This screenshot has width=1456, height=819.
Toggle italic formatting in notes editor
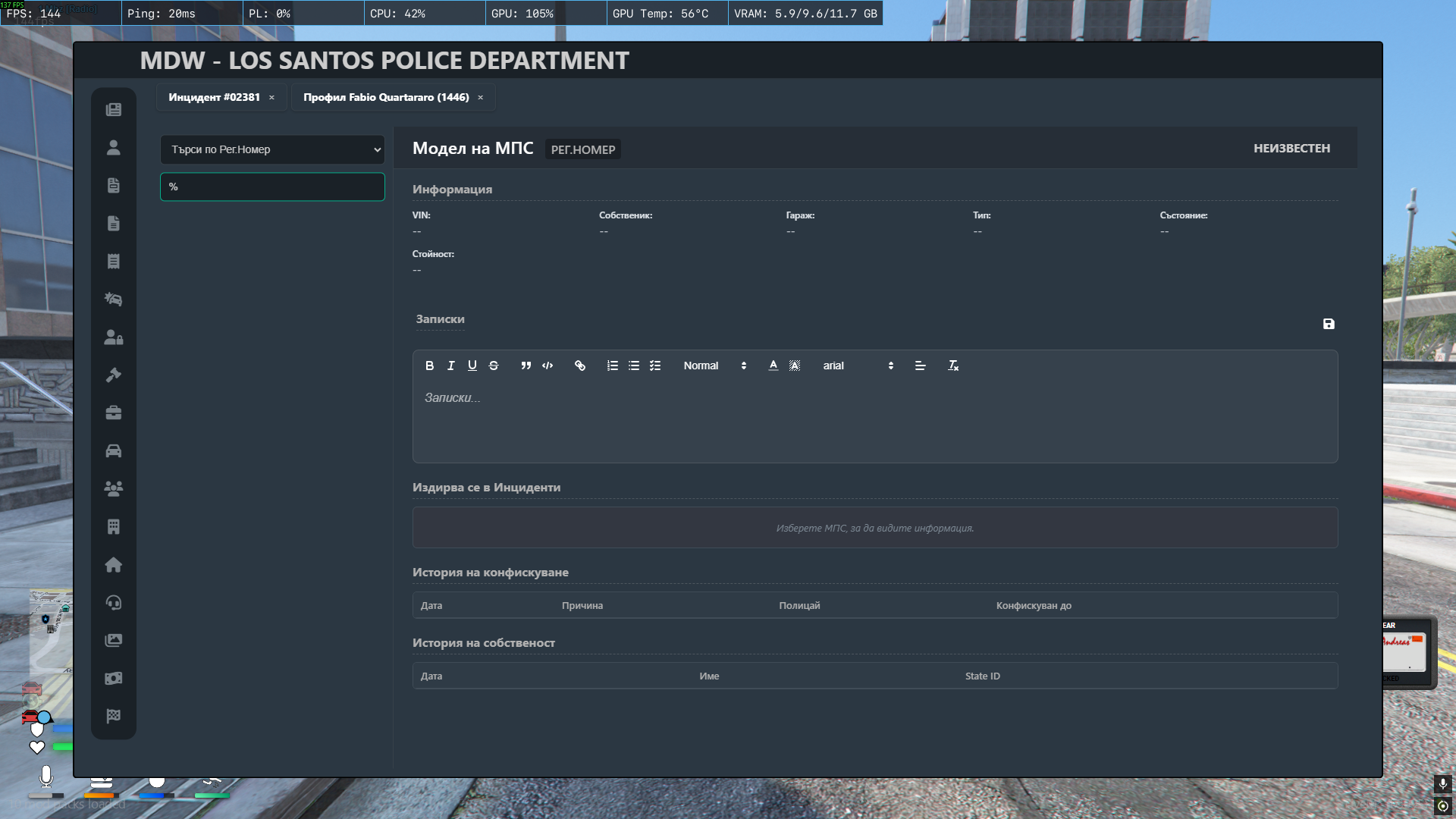[x=451, y=366]
